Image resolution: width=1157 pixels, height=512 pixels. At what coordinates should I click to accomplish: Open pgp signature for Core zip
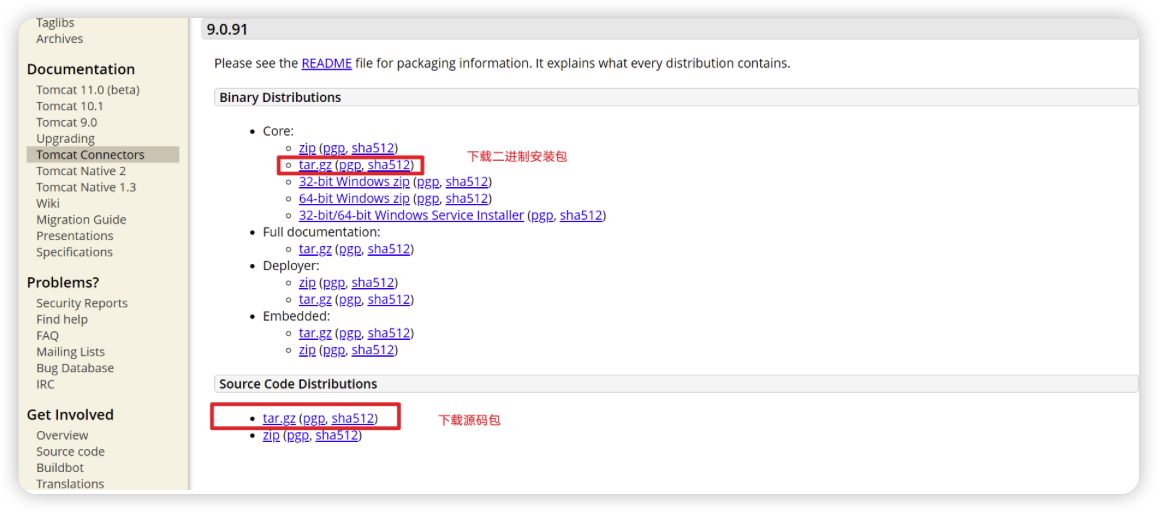point(334,149)
